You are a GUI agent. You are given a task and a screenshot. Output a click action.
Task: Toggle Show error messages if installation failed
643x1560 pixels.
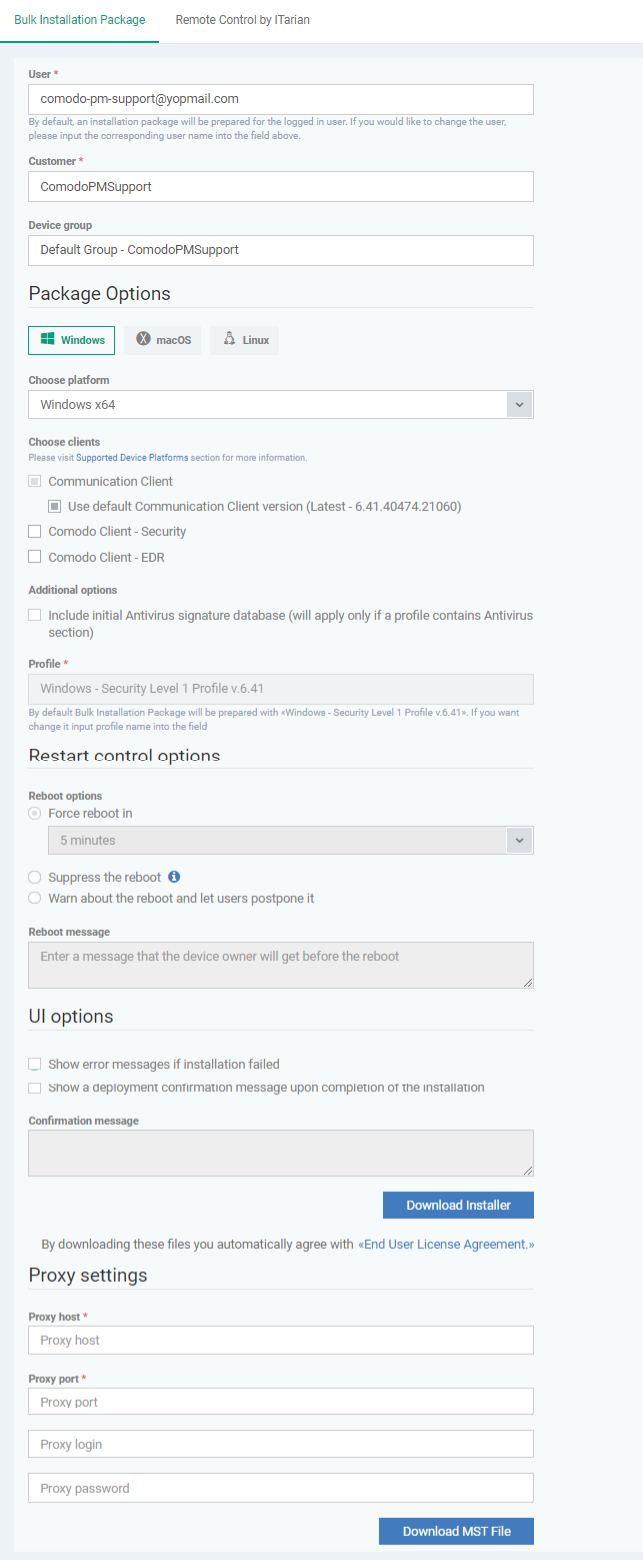pos(35,1064)
